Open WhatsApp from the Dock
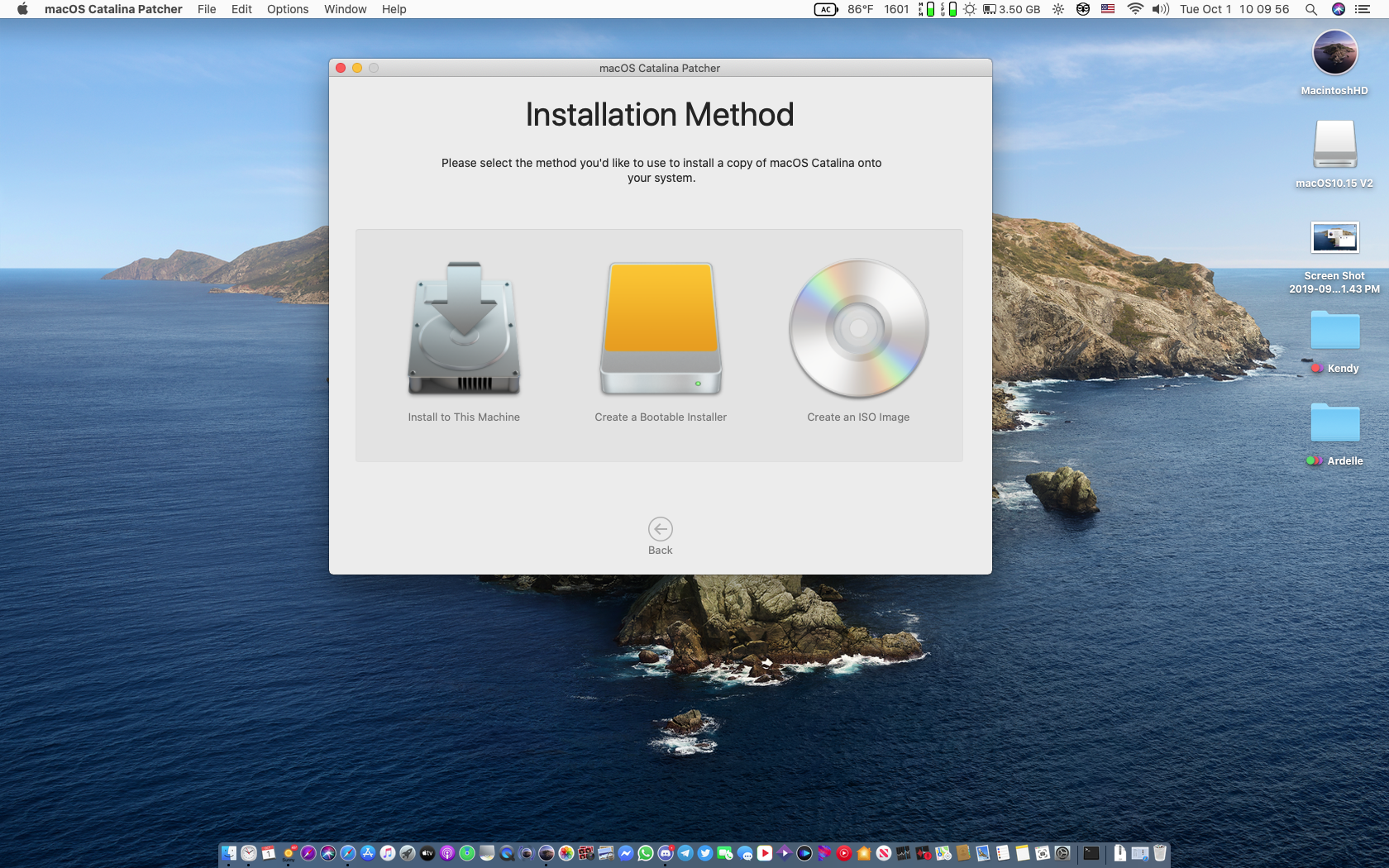 [645, 853]
